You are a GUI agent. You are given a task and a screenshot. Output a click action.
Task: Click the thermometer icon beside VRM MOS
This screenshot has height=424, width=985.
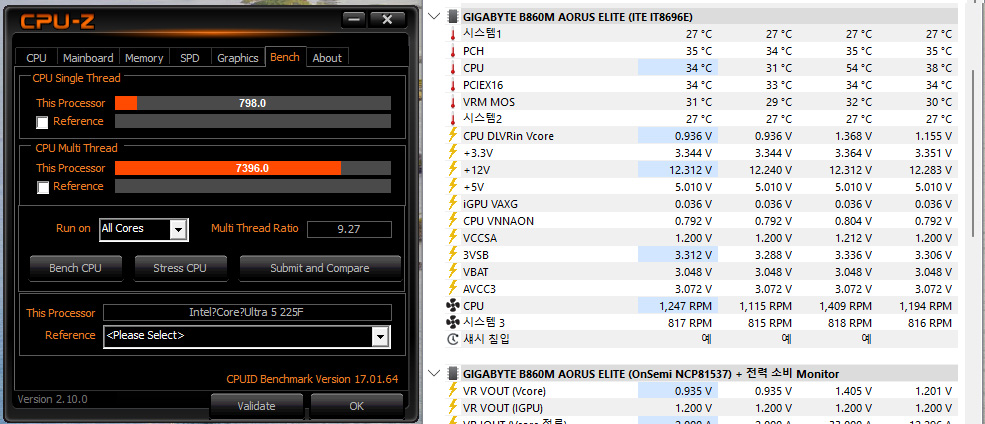pos(452,102)
